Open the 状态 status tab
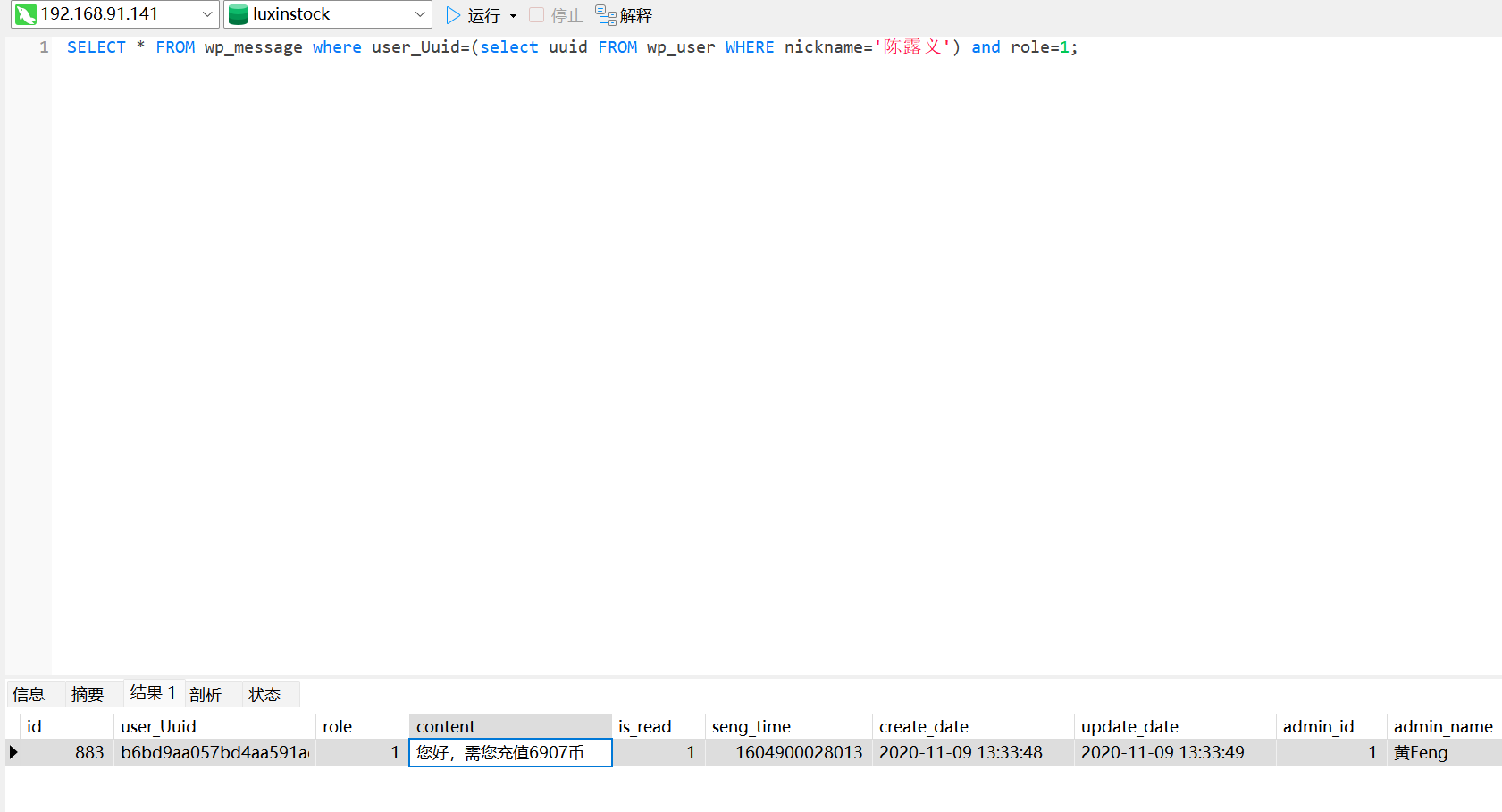The height and width of the screenshot is (812, 1502). tap(264, 694)
